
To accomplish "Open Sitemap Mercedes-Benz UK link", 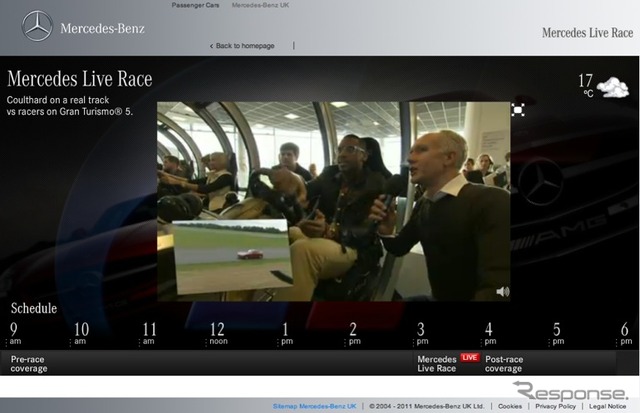I will click(314, 406).
